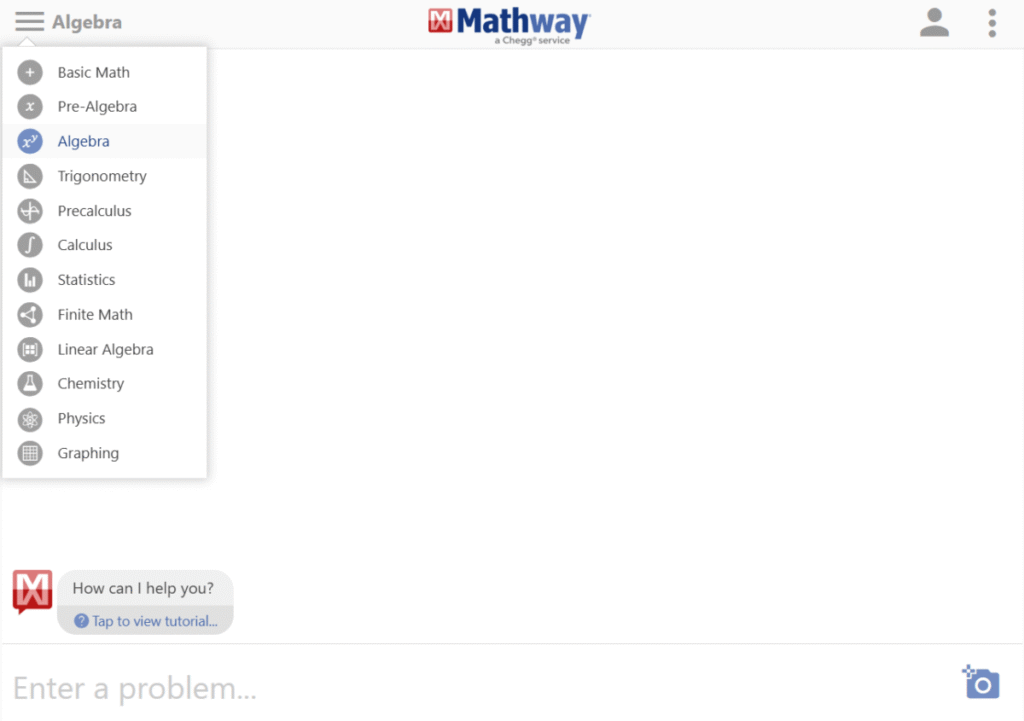Image resolution: width=1024 pixels, height=721 pixels.
Task: Click the Basic Math plus icon
Action: tap(30, 72)
